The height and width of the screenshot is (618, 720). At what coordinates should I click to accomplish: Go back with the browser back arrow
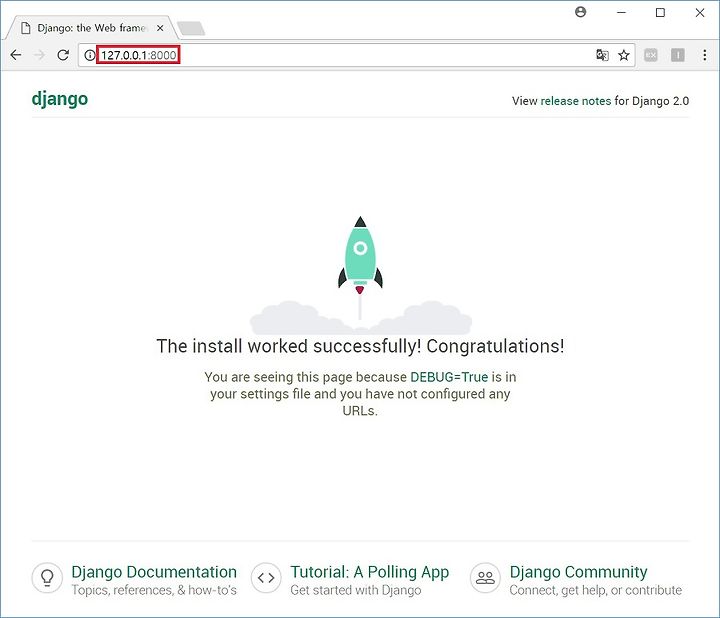[x=16, y=55]
